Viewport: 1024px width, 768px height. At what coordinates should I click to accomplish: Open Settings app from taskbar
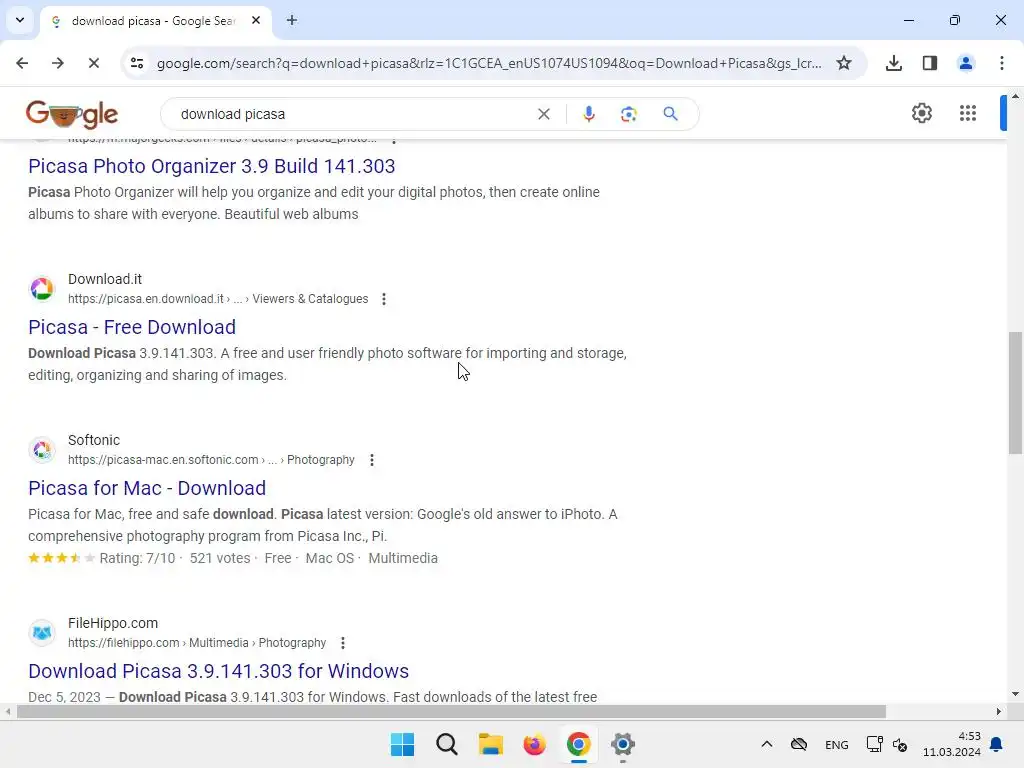coord(622,744)
